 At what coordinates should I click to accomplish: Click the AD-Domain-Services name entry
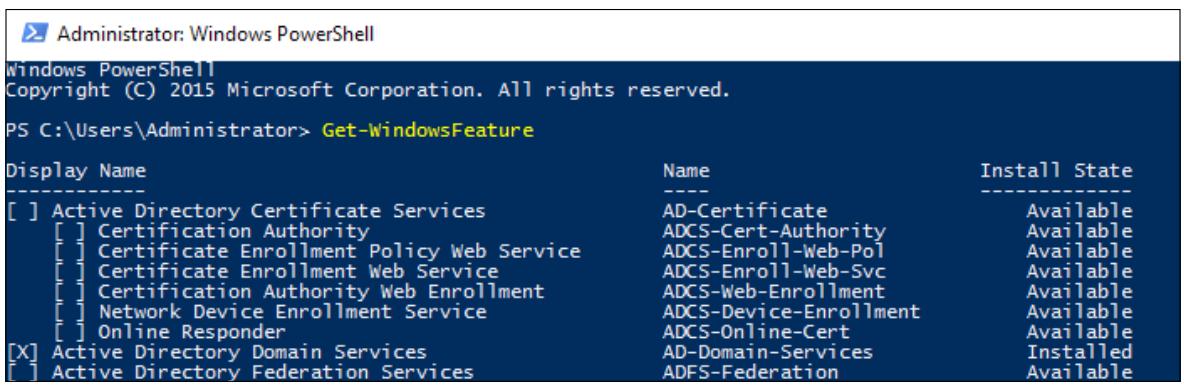(767, 353)
